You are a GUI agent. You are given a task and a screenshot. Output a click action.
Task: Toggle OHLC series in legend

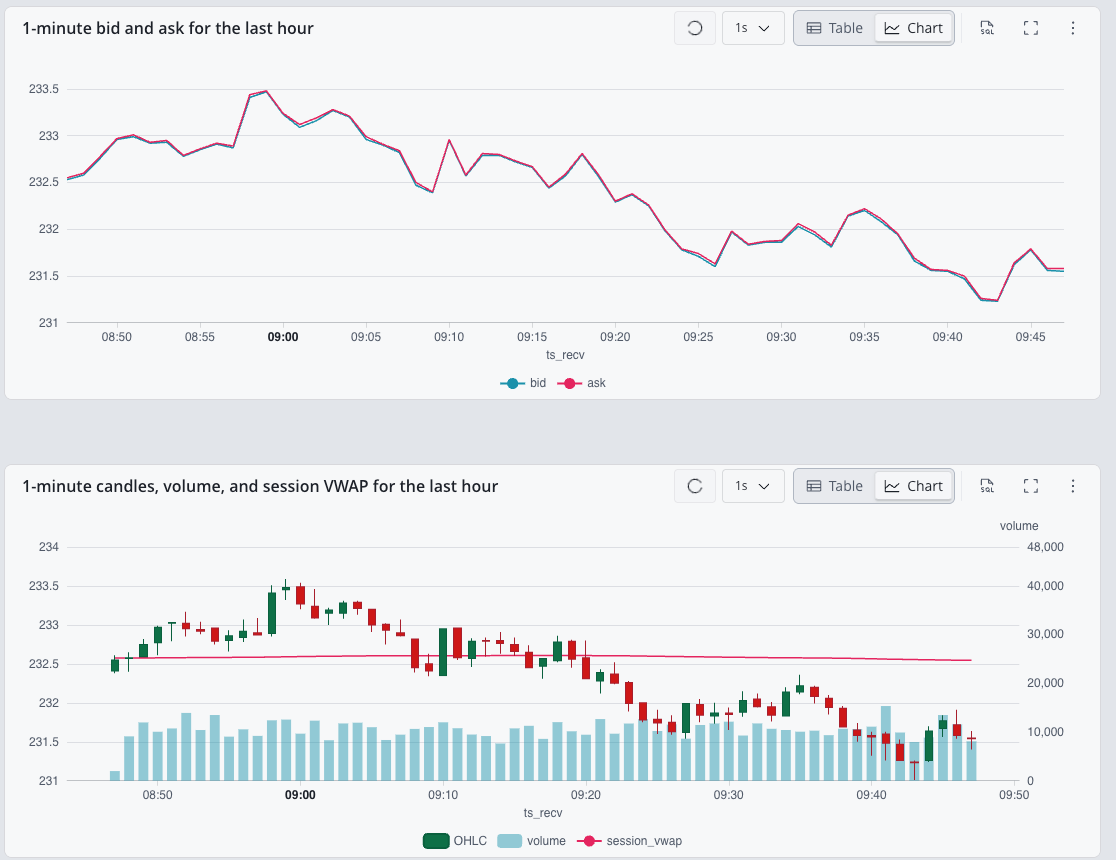(456, 841)
